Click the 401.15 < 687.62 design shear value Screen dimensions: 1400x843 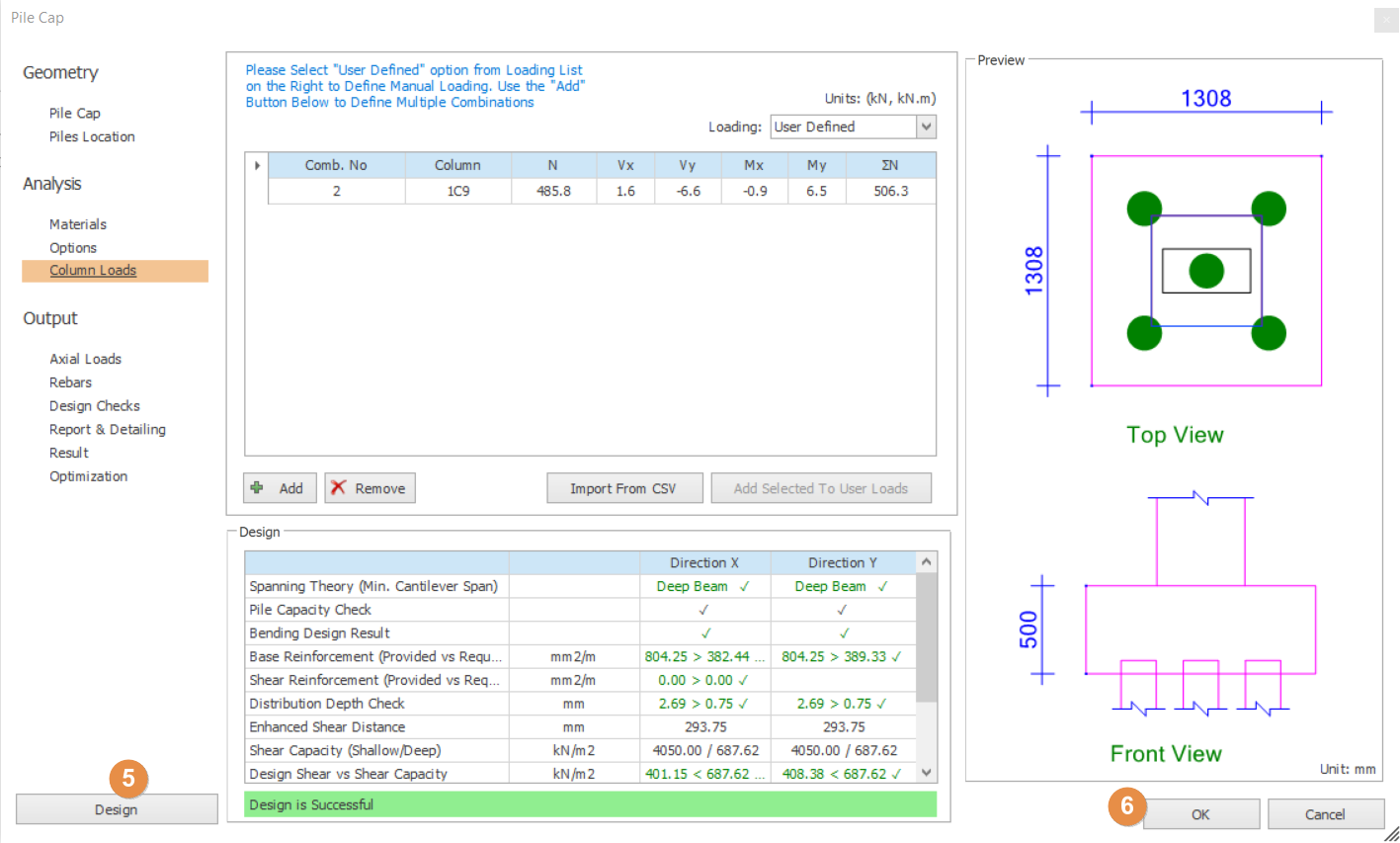pyautogui.click(x=704, y=774)
